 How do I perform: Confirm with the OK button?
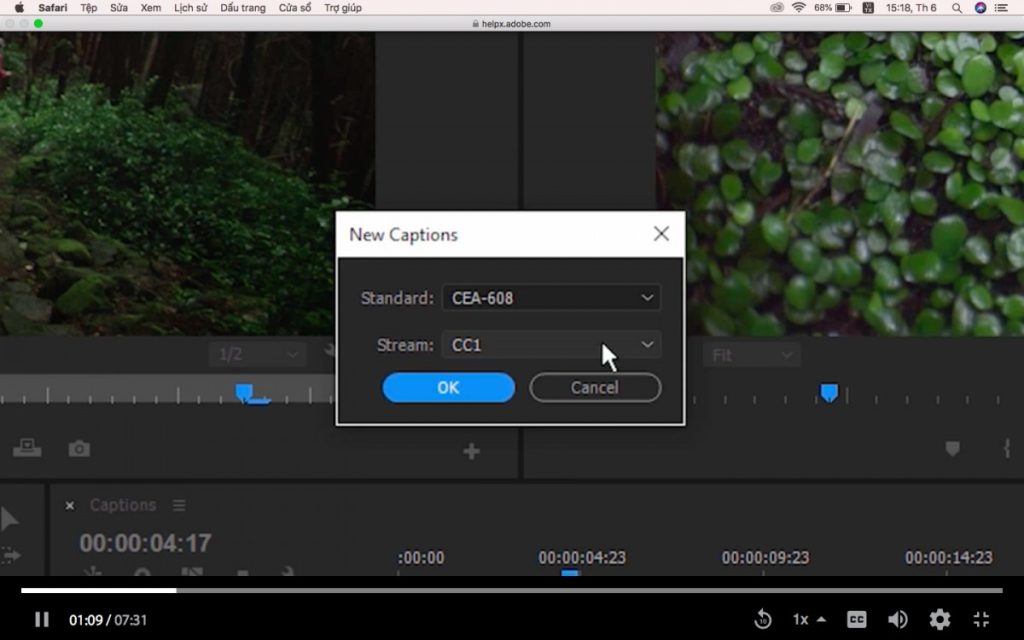pos(447,387)
